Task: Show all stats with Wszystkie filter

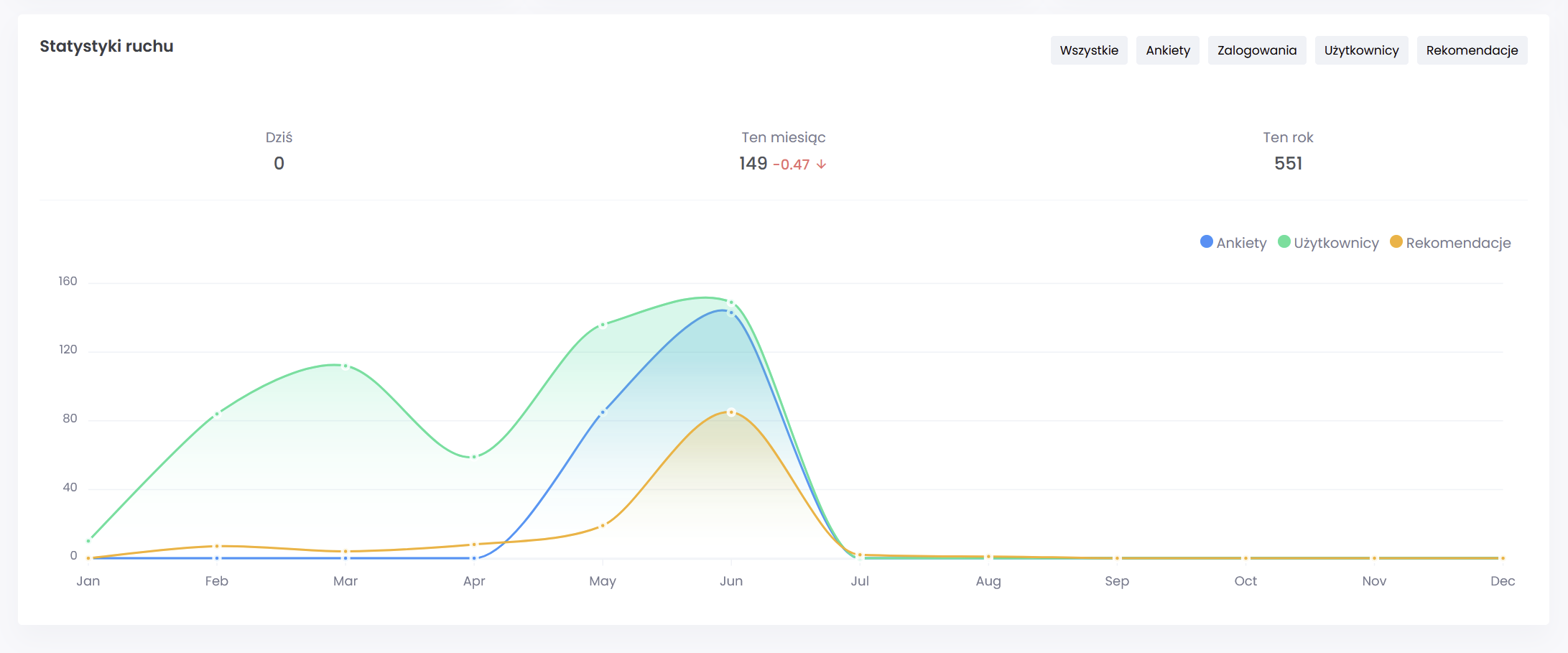Action: (x=1088, y=50)
